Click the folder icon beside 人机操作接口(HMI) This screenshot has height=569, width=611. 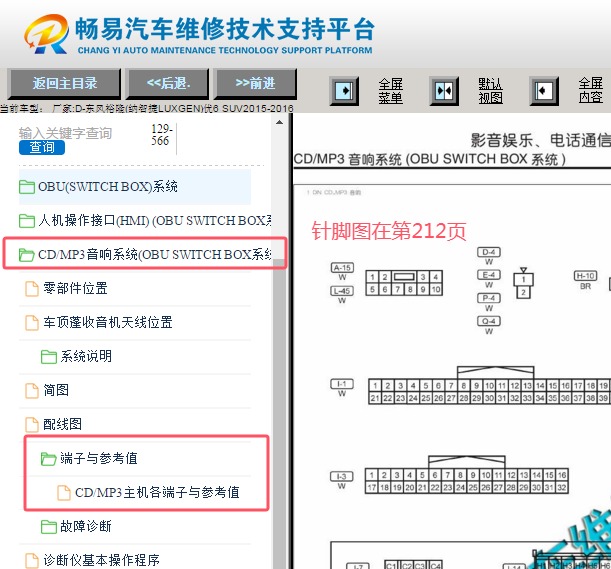tap(27, 221)
